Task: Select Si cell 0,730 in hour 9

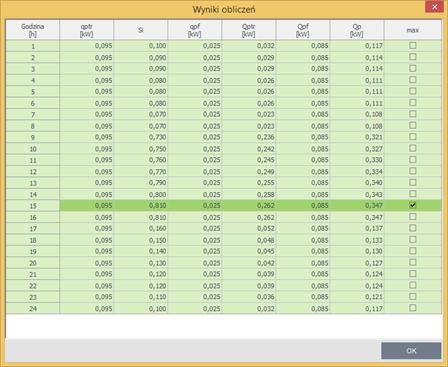Action: coord(158,137)
